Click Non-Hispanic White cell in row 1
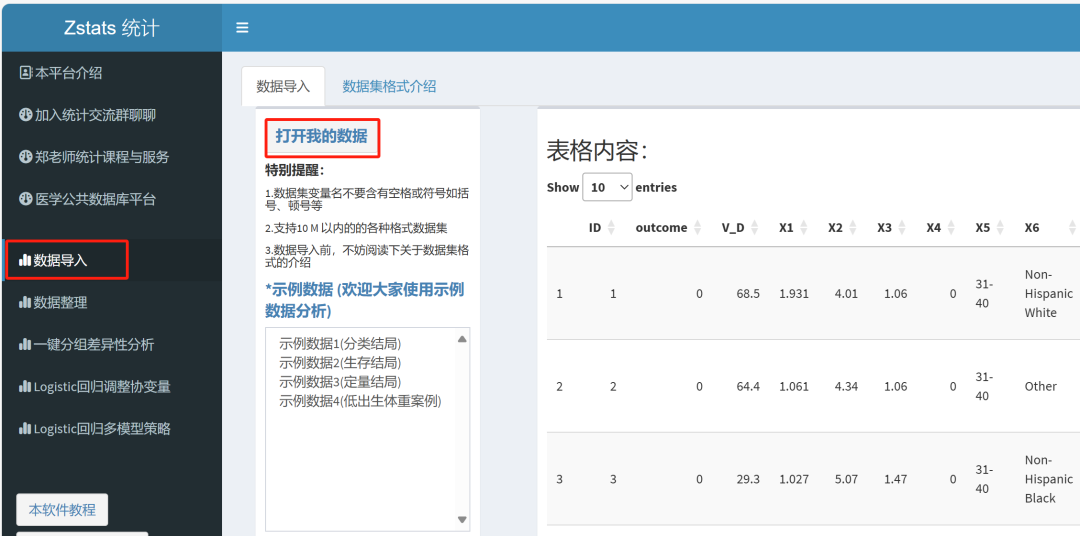This screenshot has height=536, width=1080. (1048, 293)
